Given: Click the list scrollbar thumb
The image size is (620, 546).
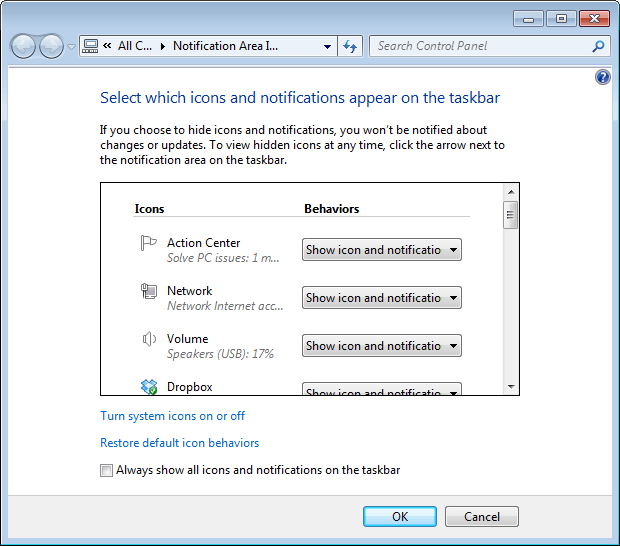Looking at the screenshot, I should [510, 215].
